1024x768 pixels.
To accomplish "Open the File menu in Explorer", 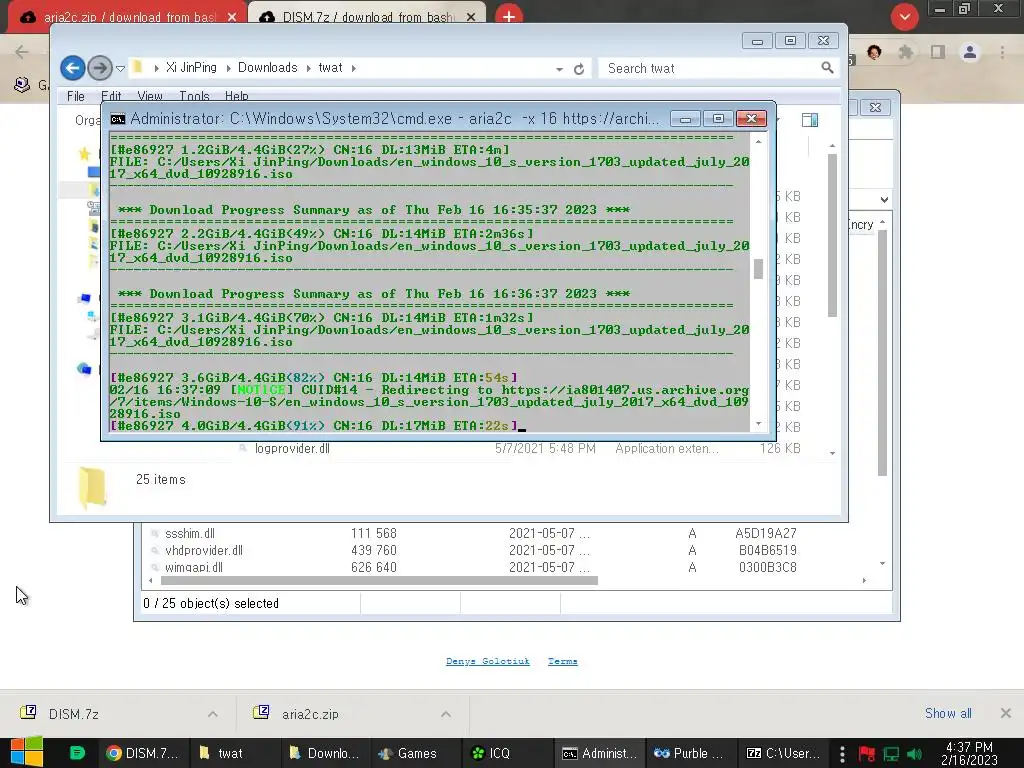I will (76, 96).
